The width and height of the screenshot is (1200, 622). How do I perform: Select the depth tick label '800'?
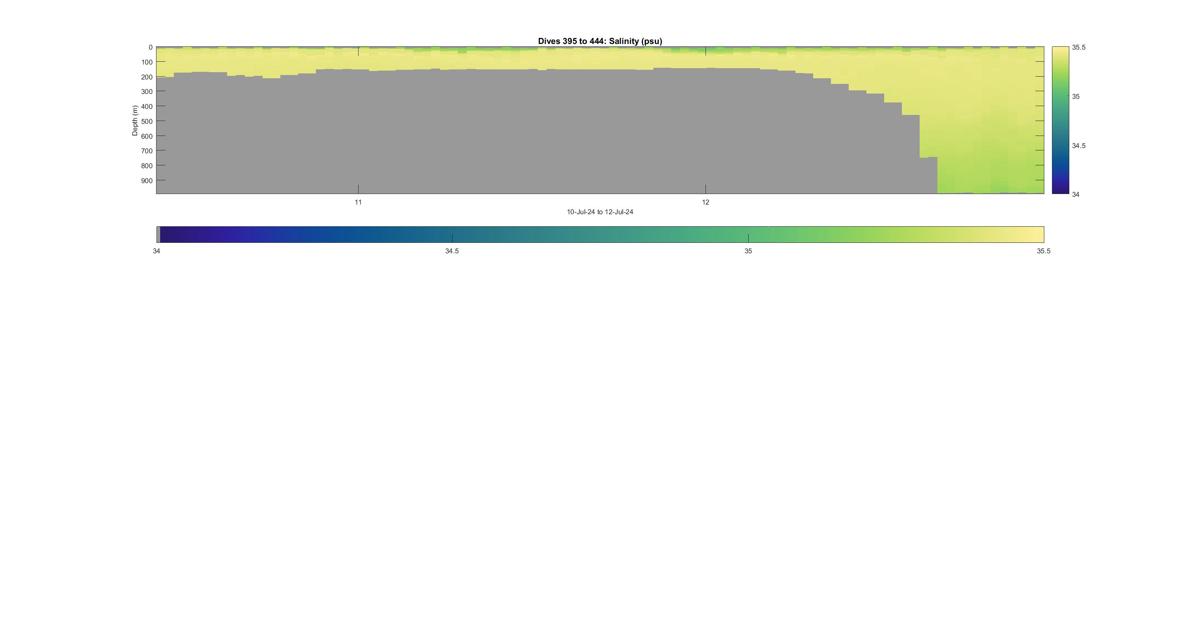click(x=146, y=166)
